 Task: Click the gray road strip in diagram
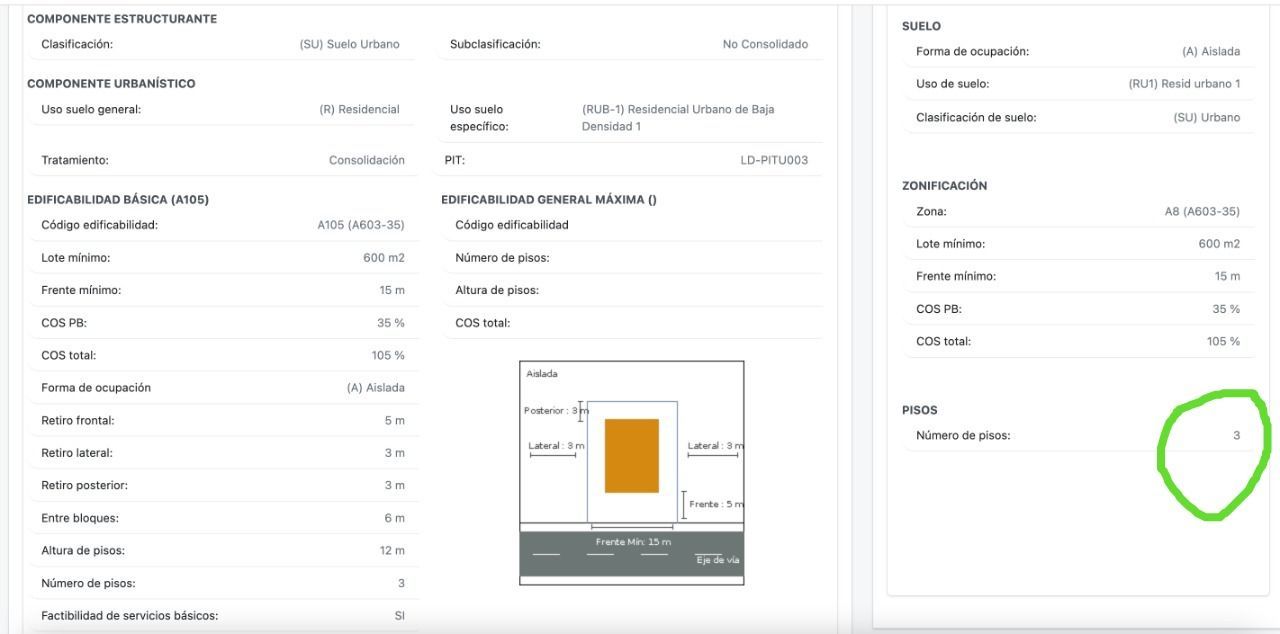pyautogui.click(x=632, y=554)
